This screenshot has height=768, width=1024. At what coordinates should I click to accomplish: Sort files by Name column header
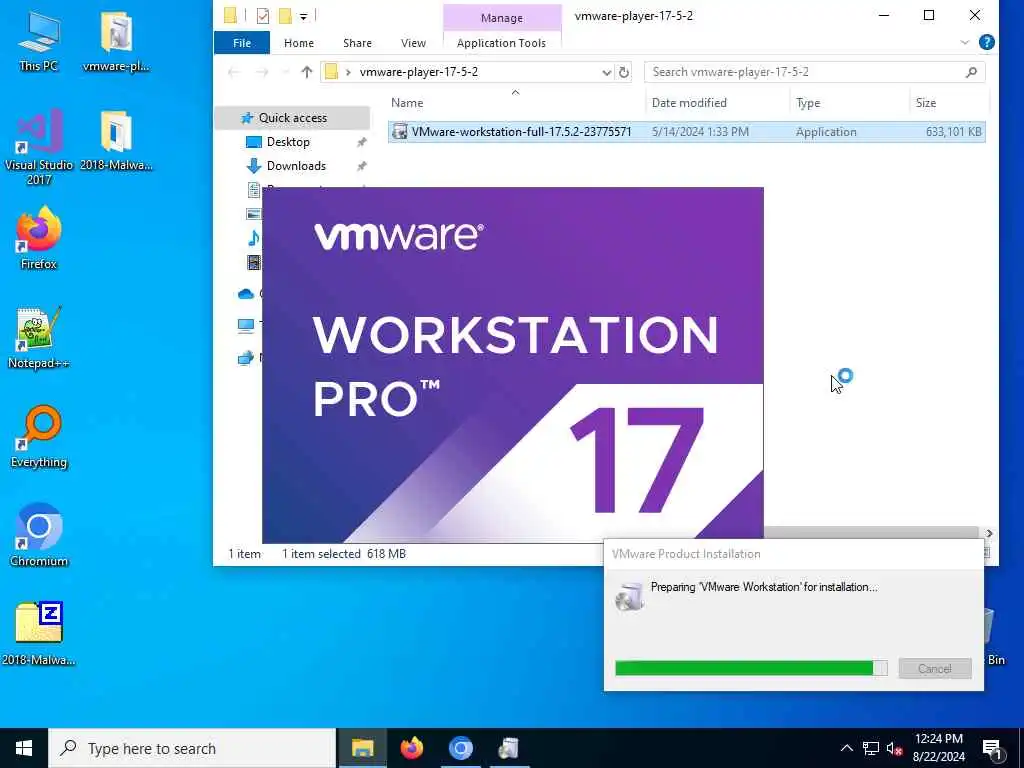(516, 103)
